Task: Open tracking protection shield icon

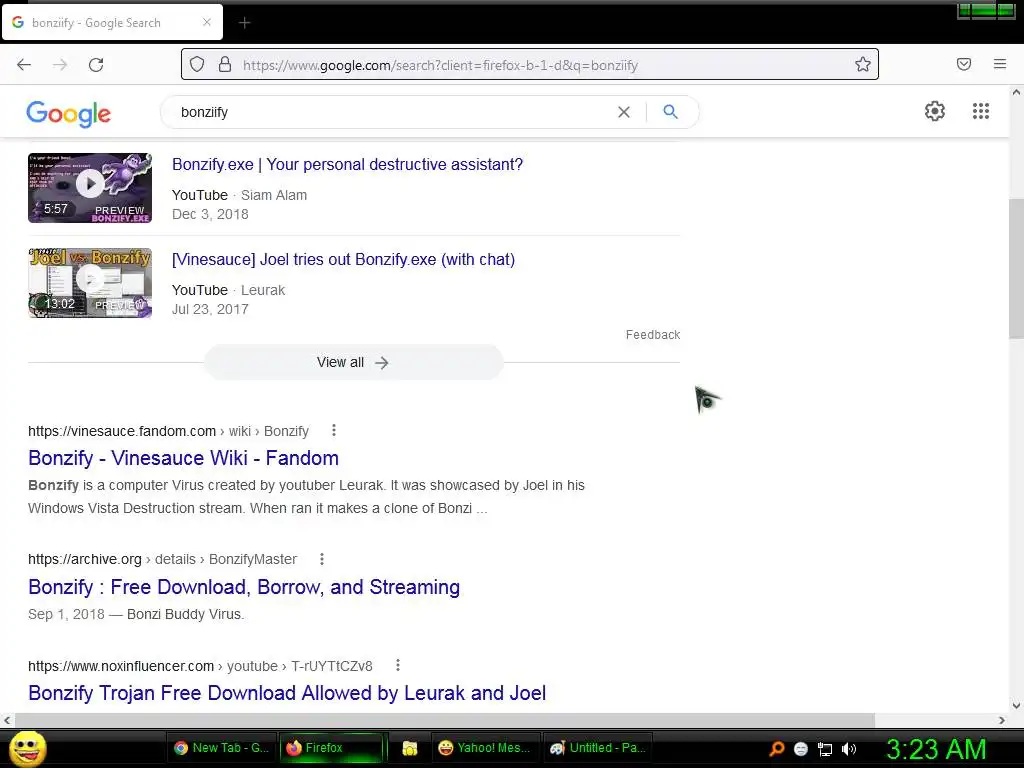Action: point(197,65)
